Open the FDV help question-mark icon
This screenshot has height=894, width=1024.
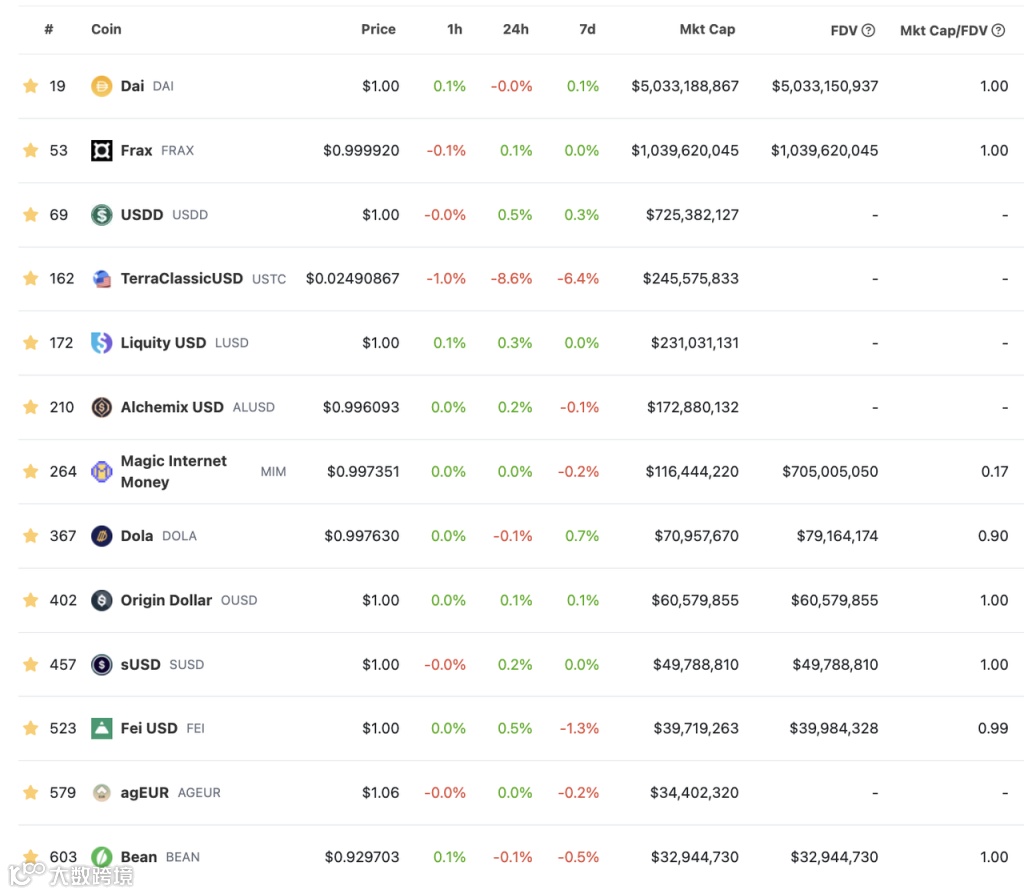click(868, 30)
